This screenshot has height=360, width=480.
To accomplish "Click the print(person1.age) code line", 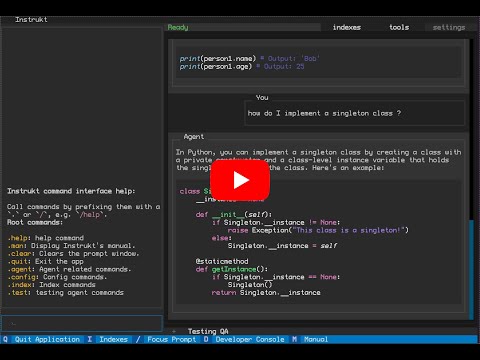I will [x=242, y=66].
